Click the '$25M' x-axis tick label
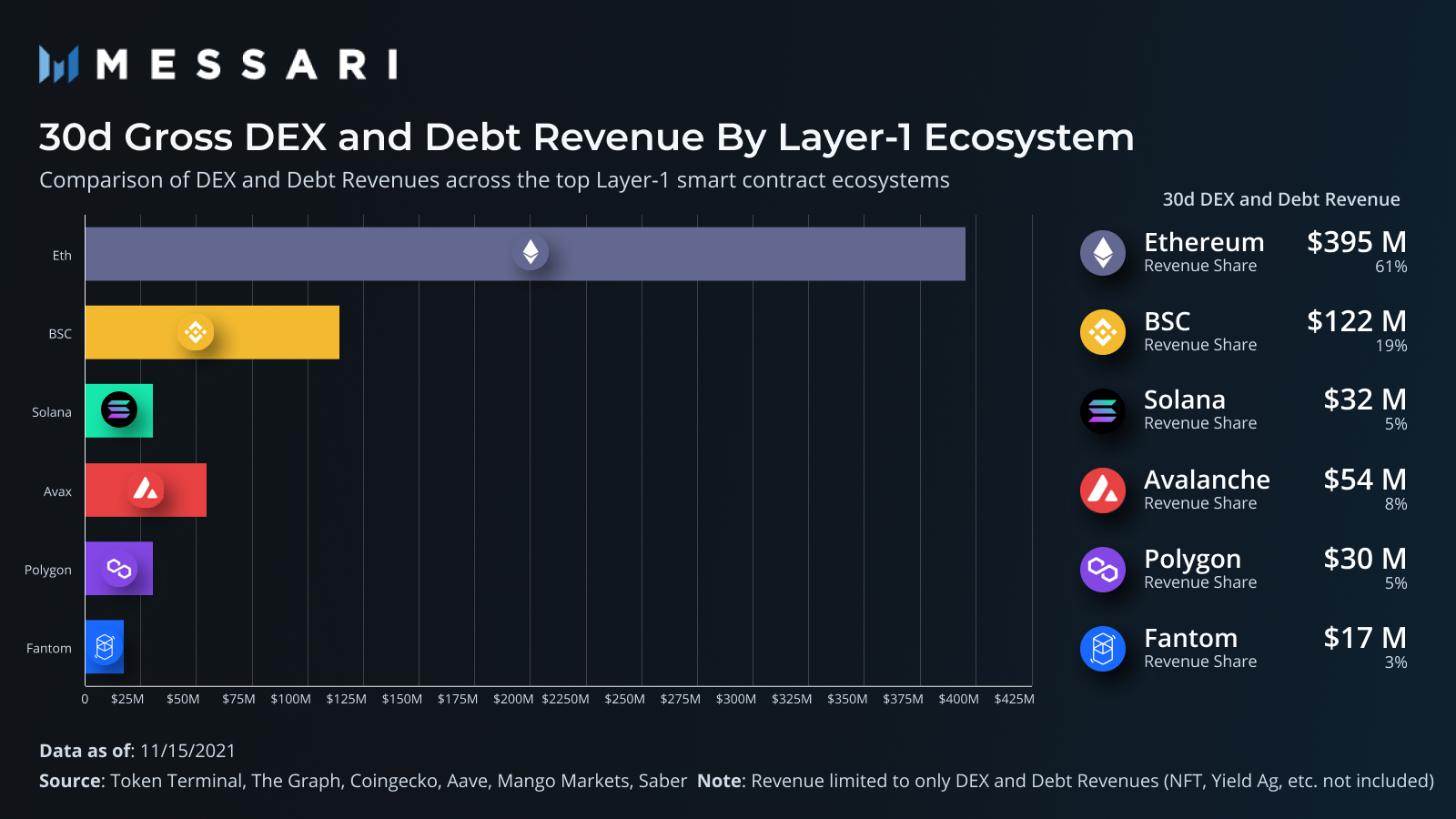The height and width of the screenshot is (819, 1456). (127, 699)
